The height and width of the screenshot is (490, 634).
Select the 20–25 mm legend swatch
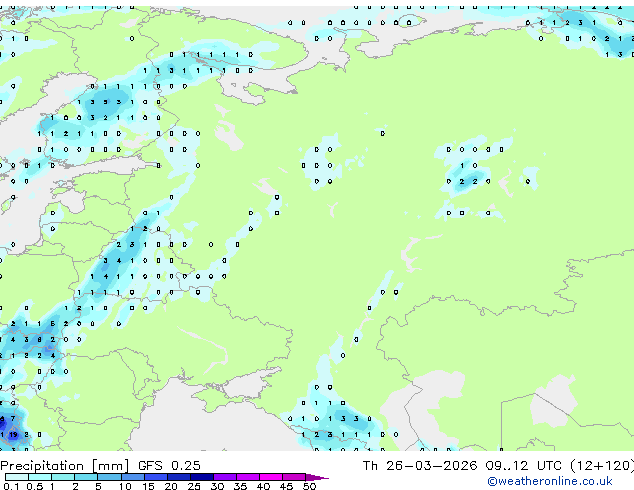click(x=179, y=477)
